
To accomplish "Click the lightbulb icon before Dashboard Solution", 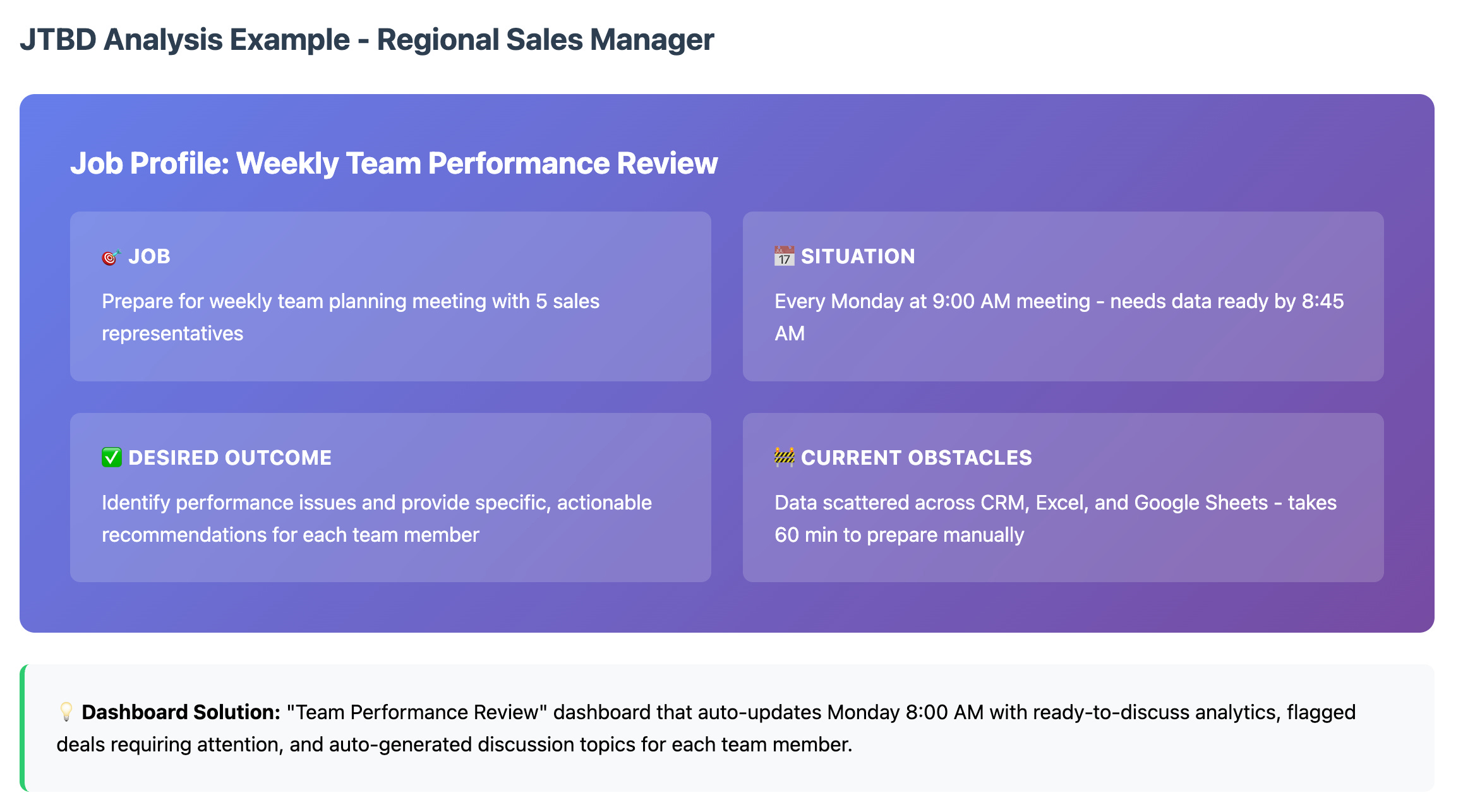I will tap(66, 712).
